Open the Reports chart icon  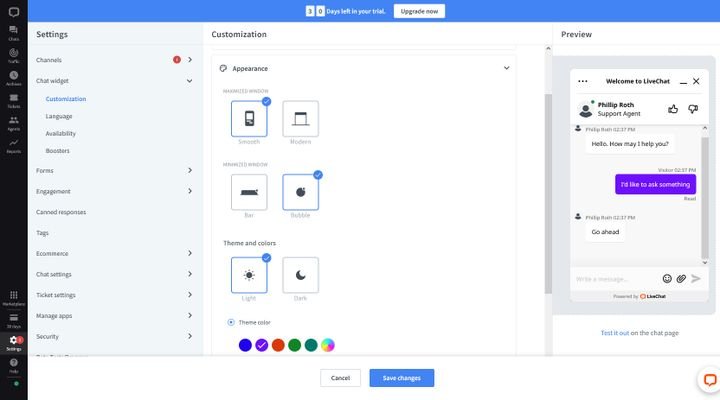pos(13,145)
